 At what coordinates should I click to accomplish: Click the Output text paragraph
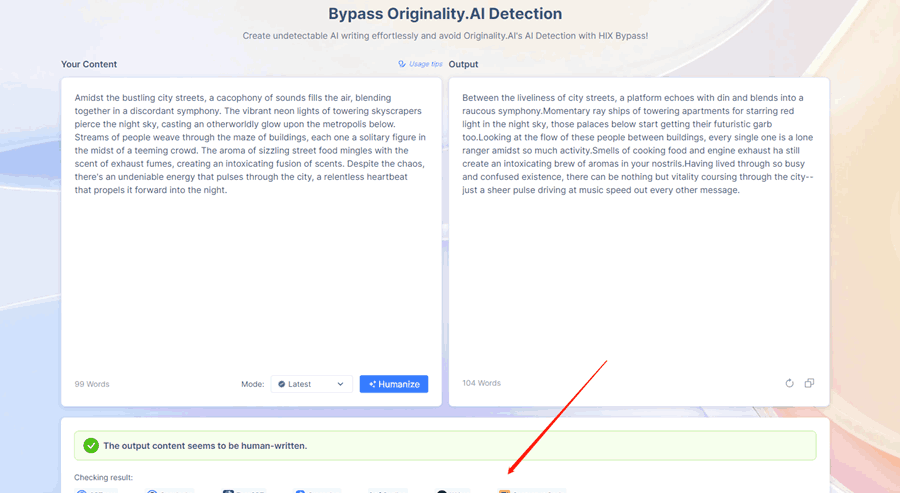[638, 144]
